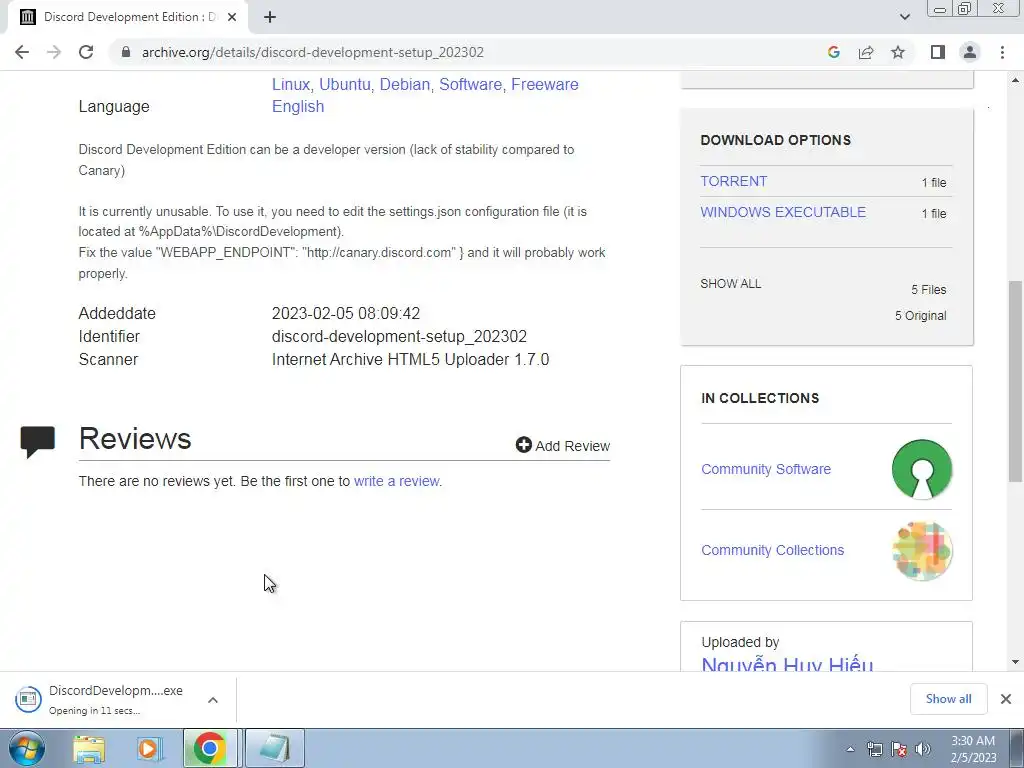Select the Discord Development Edition tab
Viewport: 1024px width, 768px height.
[128, 17]
